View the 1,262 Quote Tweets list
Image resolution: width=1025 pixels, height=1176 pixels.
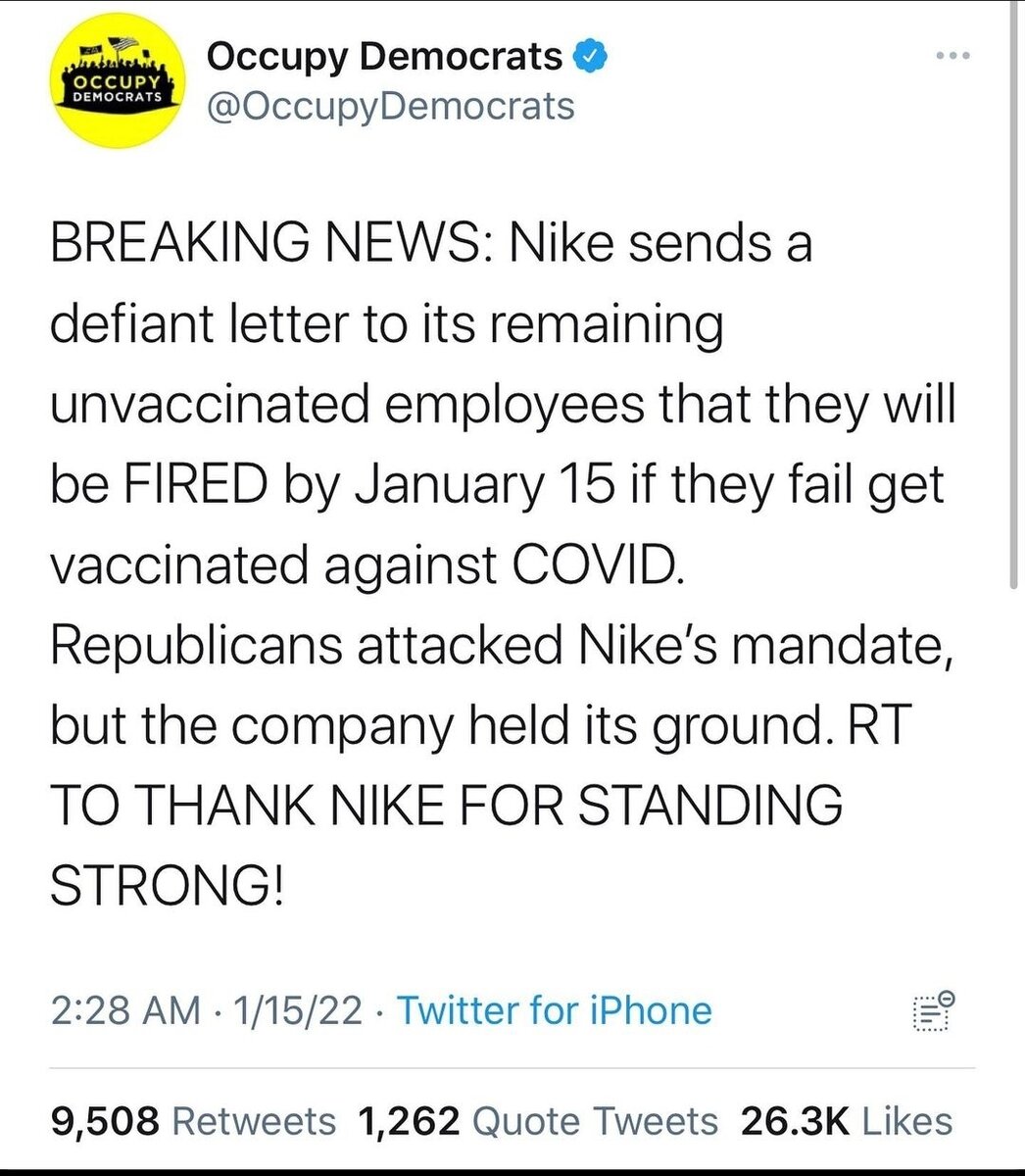pyautogui.click(x=539, y=1121)
